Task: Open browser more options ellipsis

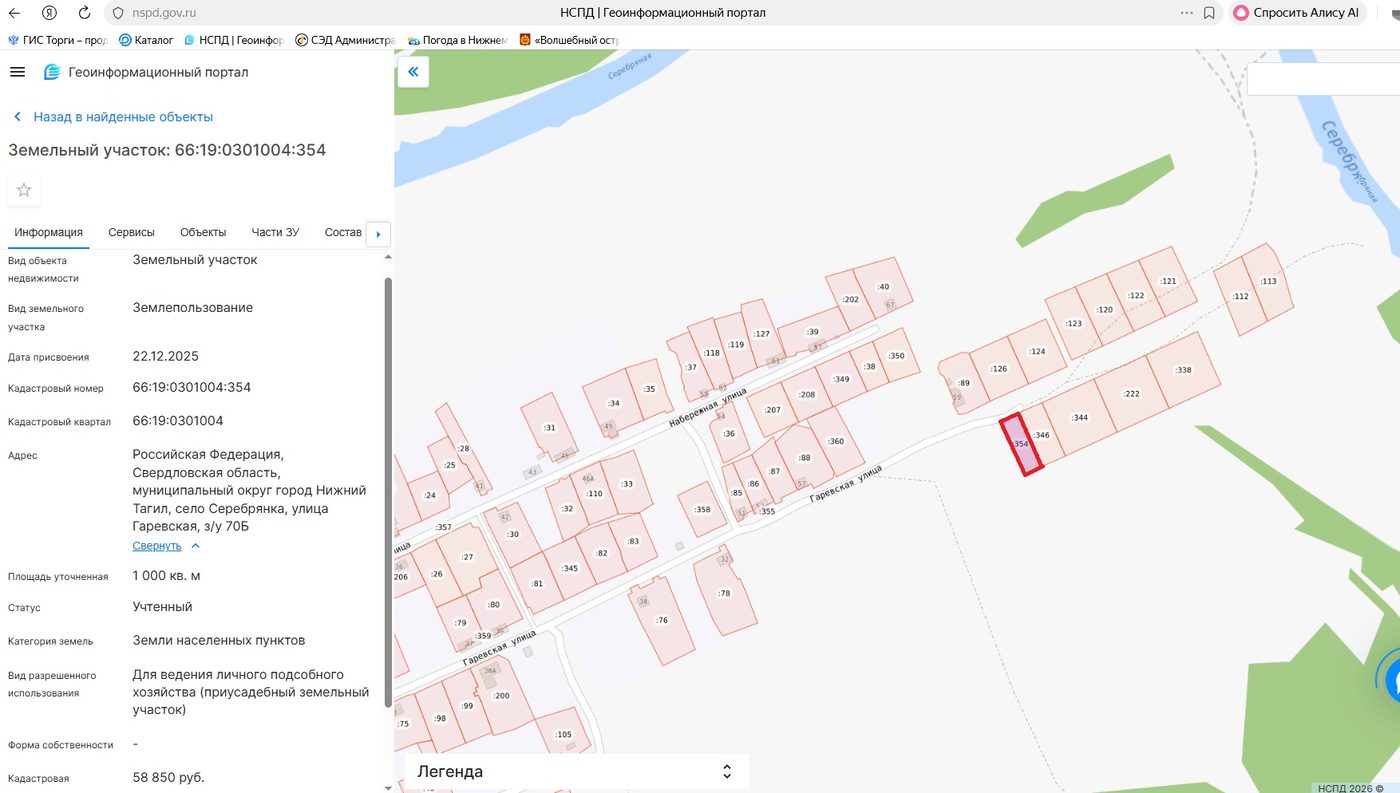Action: tap(1187, 13)
